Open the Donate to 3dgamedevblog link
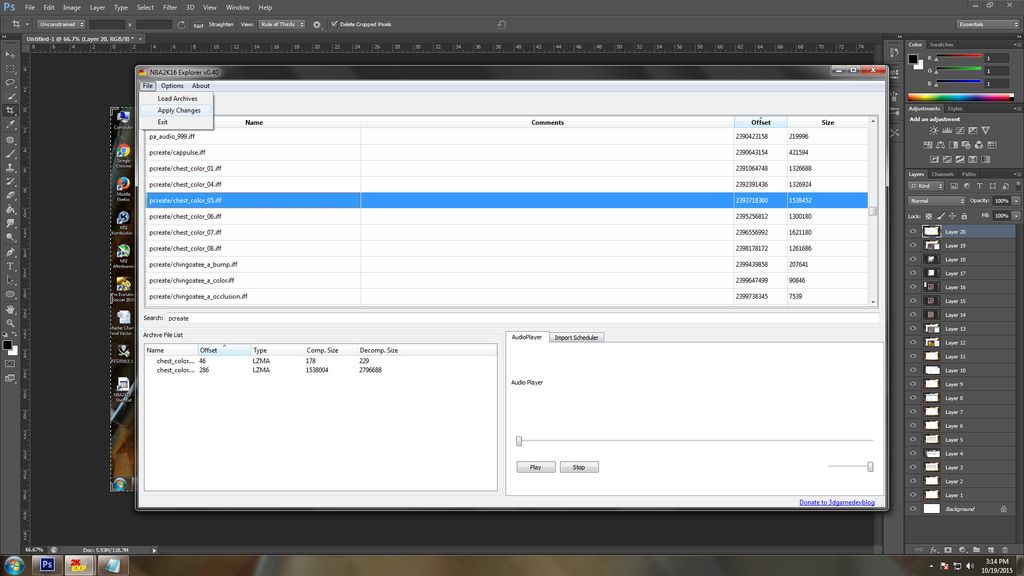 point(837,502)
